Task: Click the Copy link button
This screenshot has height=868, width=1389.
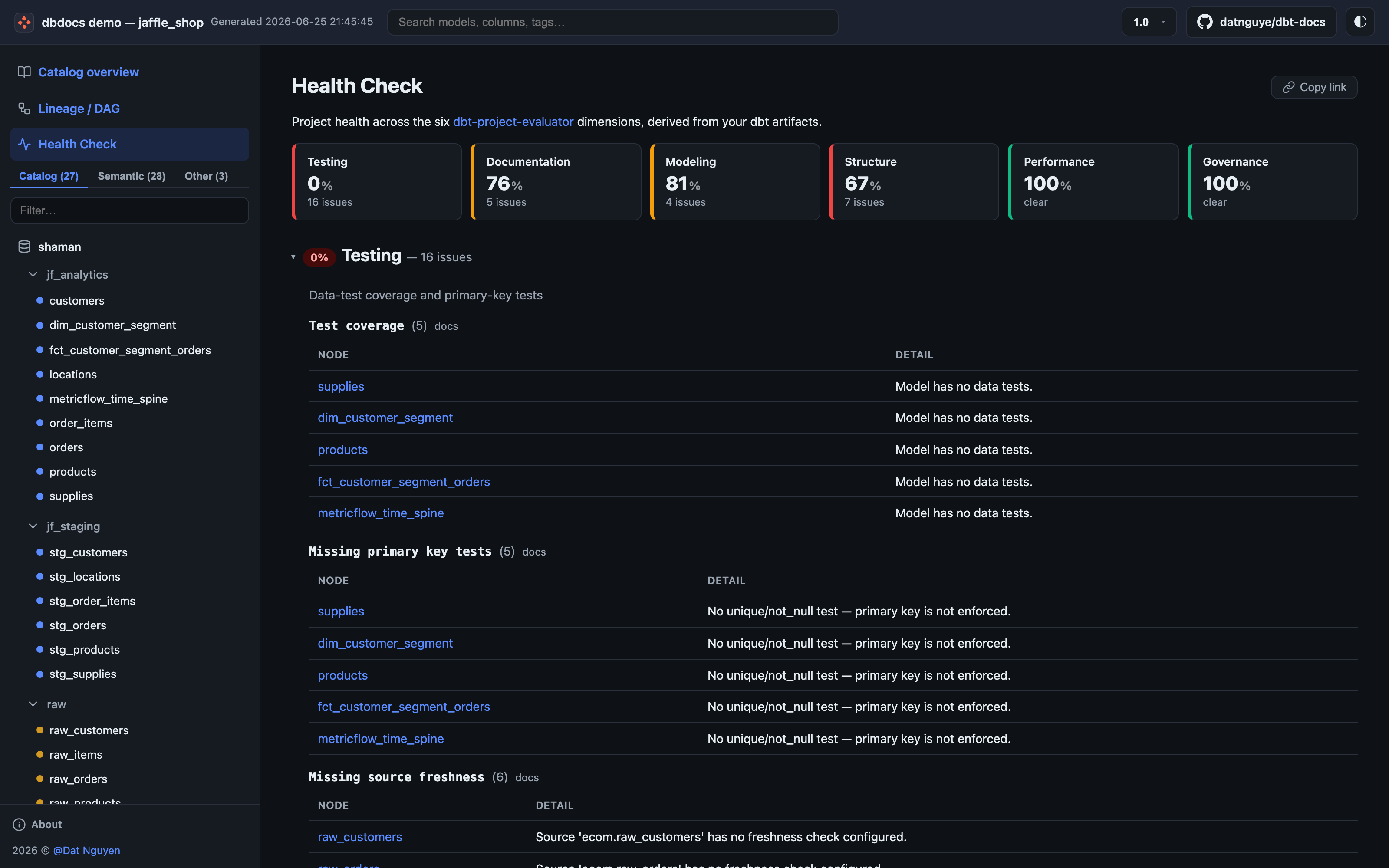Action: pyautogui.click(x=1314, y=87)
